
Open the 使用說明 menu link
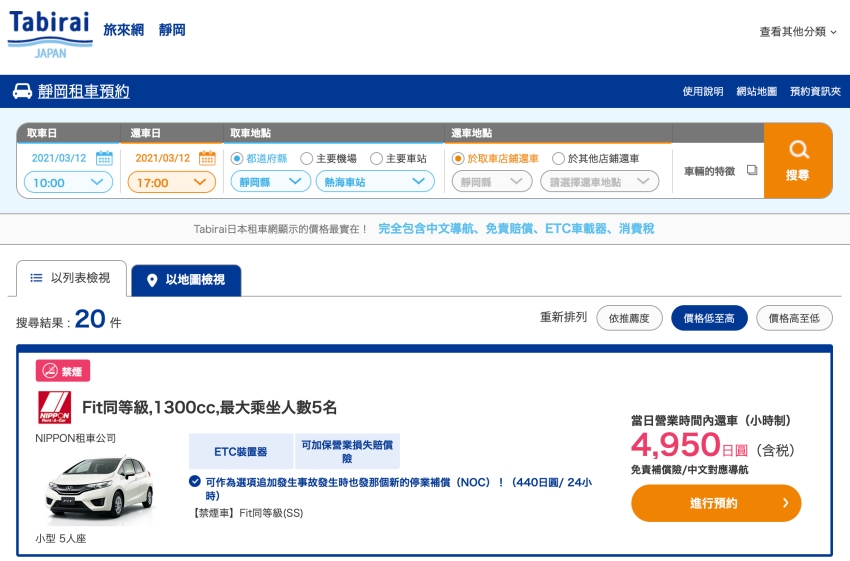(x=703, y=91)
